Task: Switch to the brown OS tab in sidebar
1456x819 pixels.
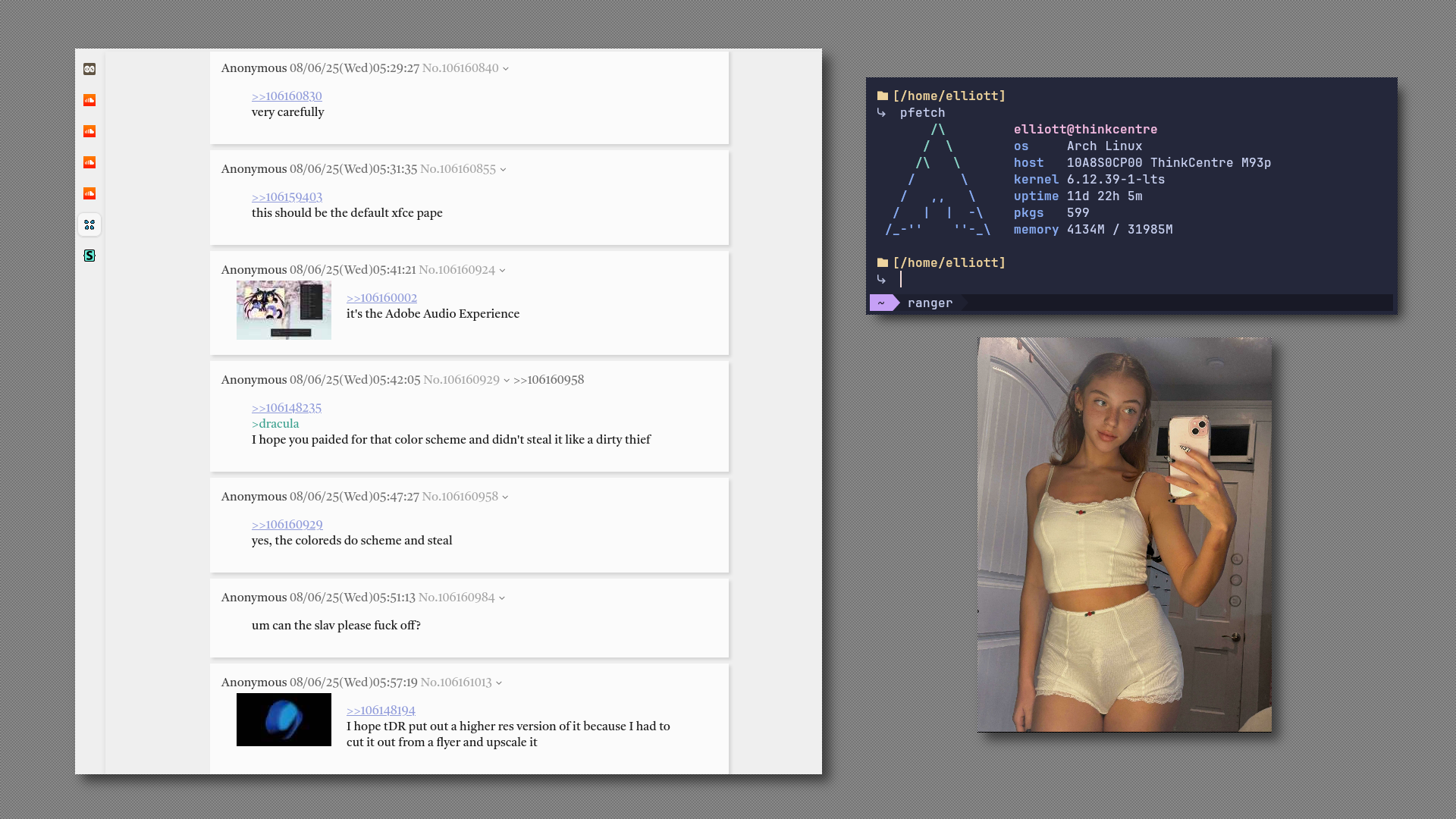Action: (89, 69)
